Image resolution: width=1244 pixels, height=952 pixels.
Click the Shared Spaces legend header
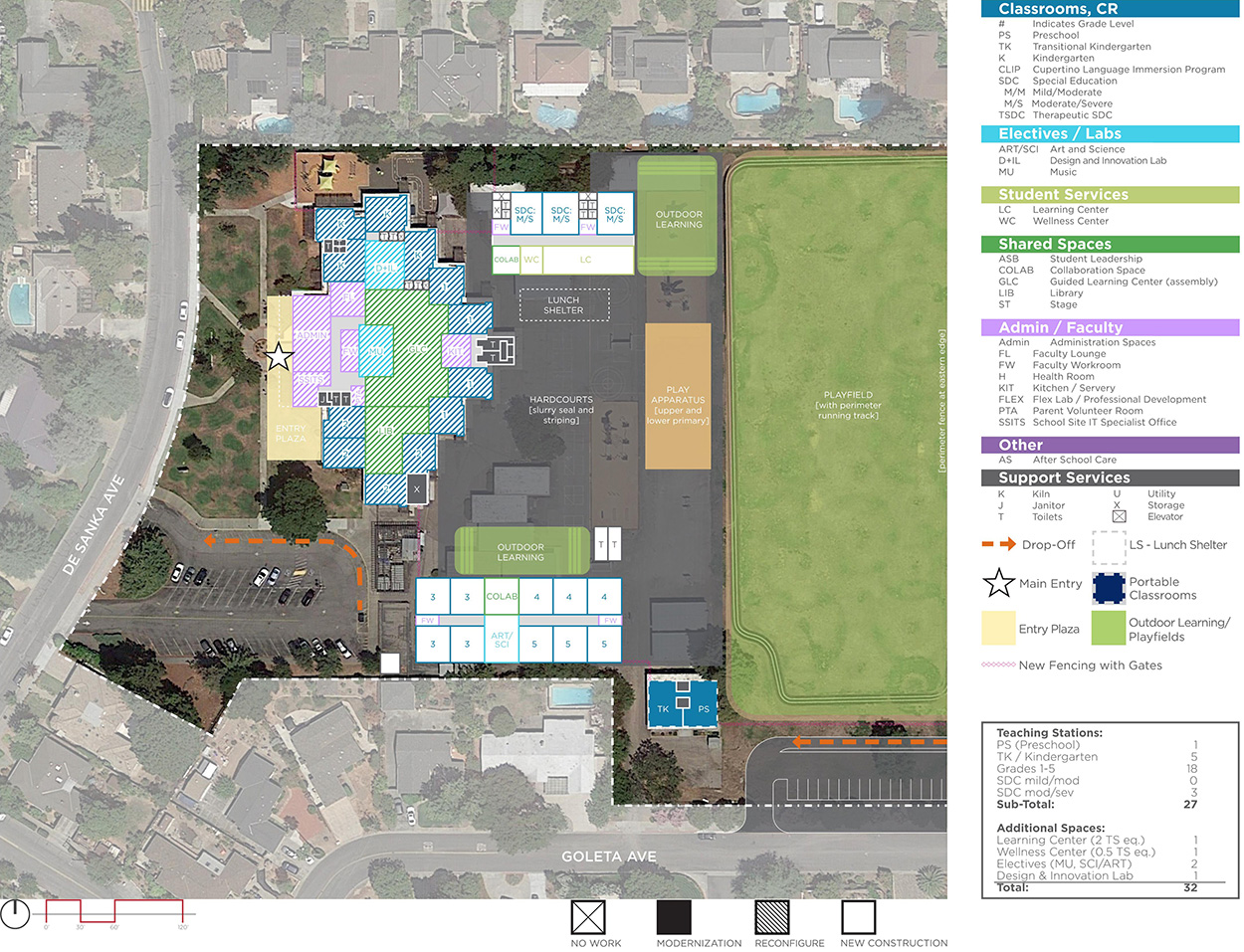click(1111, 244)
